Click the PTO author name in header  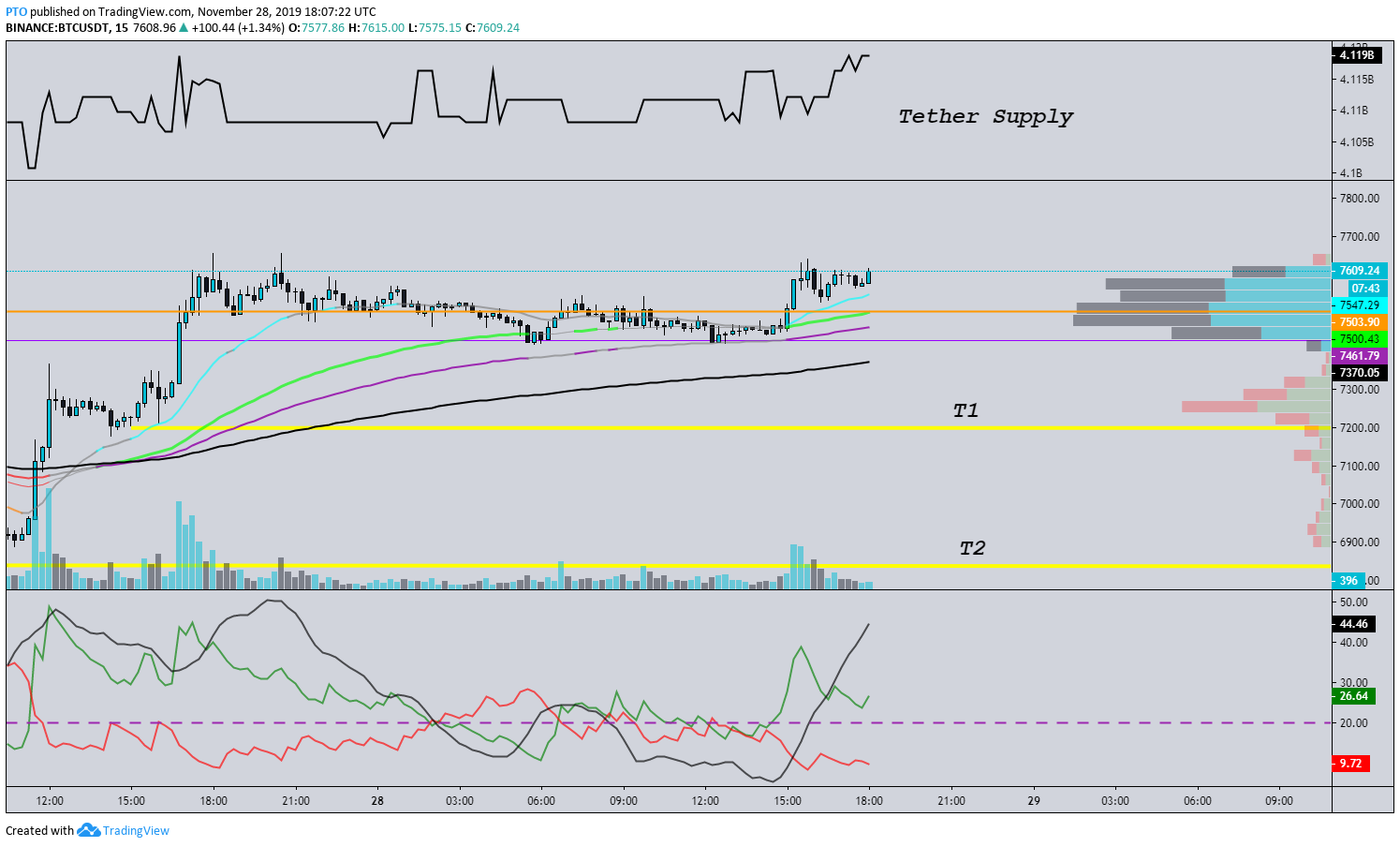click(16, 12)
